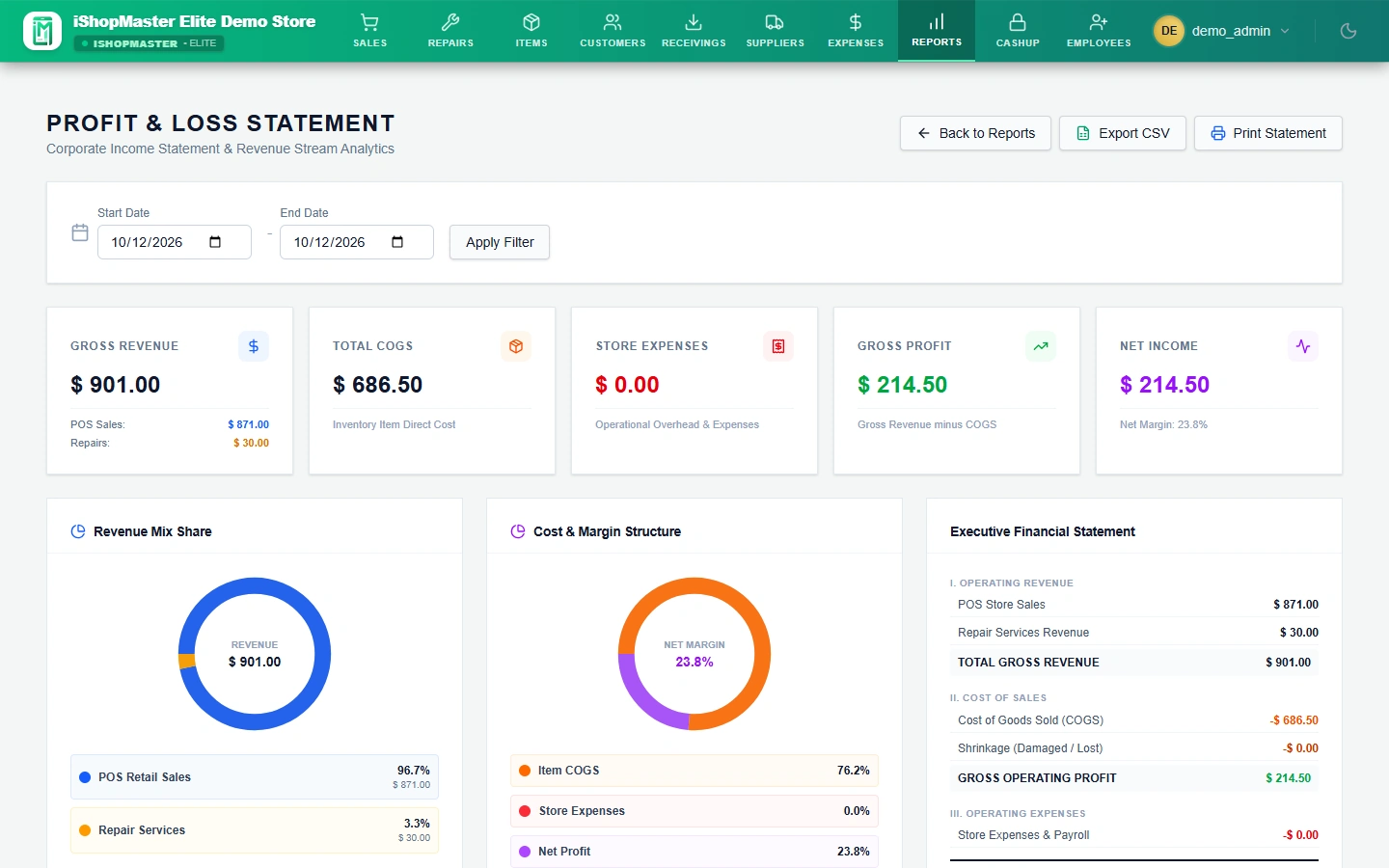Click the Store Expenses receipt icon
1389x868 pixels.
pos(778,346)
